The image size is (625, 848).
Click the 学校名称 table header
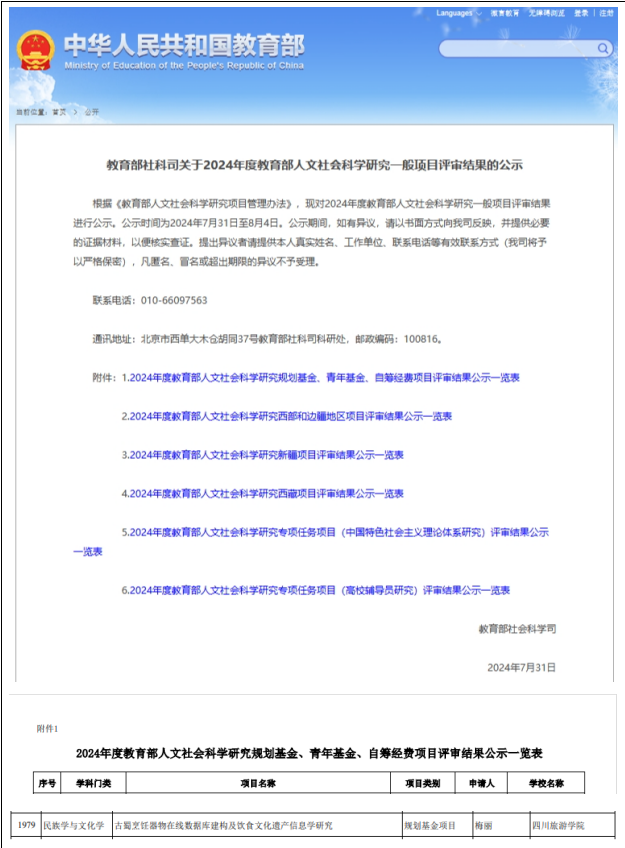546,783
